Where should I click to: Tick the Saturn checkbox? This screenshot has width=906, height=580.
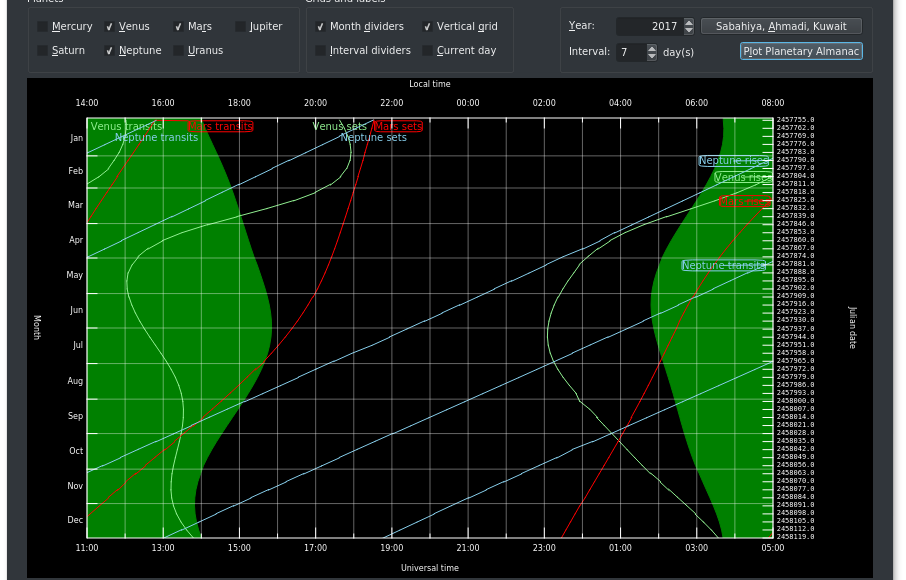tap(43, 51)
